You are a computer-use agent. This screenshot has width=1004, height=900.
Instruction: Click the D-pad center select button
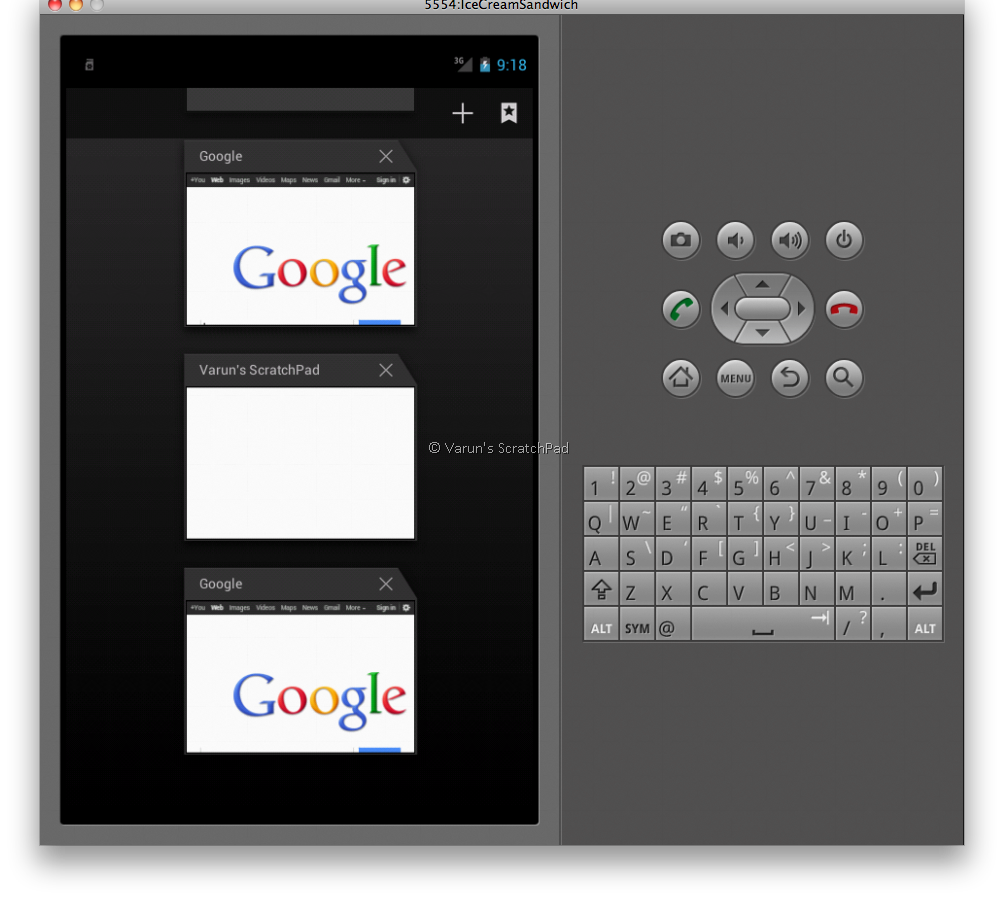[762, 309]
